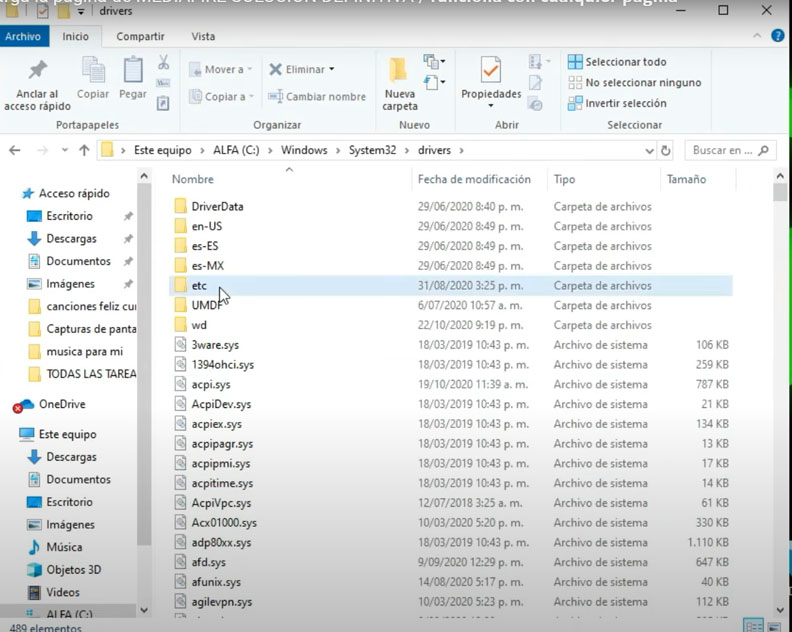
Task: Open the title bar quick access dropdown
Action: tap(81, 11)
